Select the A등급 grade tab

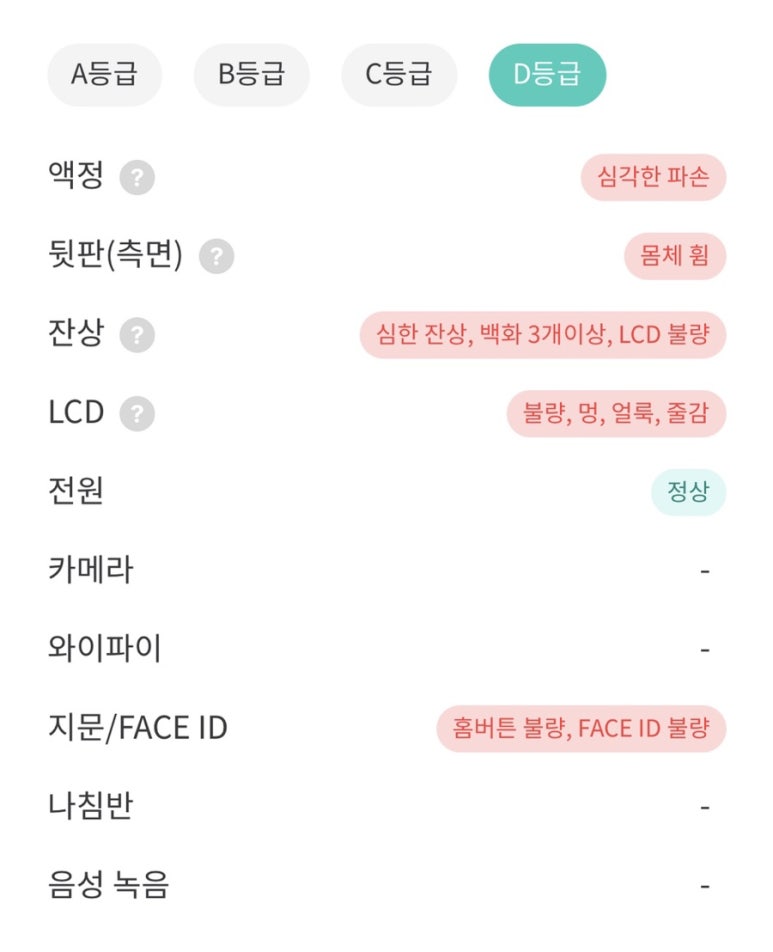pos(104,75)
